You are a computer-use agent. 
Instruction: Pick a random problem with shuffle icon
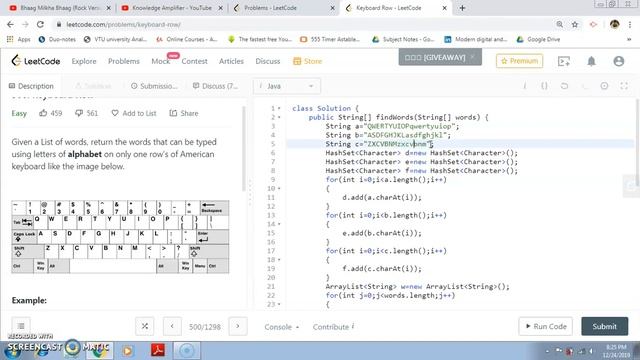[x=144, y=326]
